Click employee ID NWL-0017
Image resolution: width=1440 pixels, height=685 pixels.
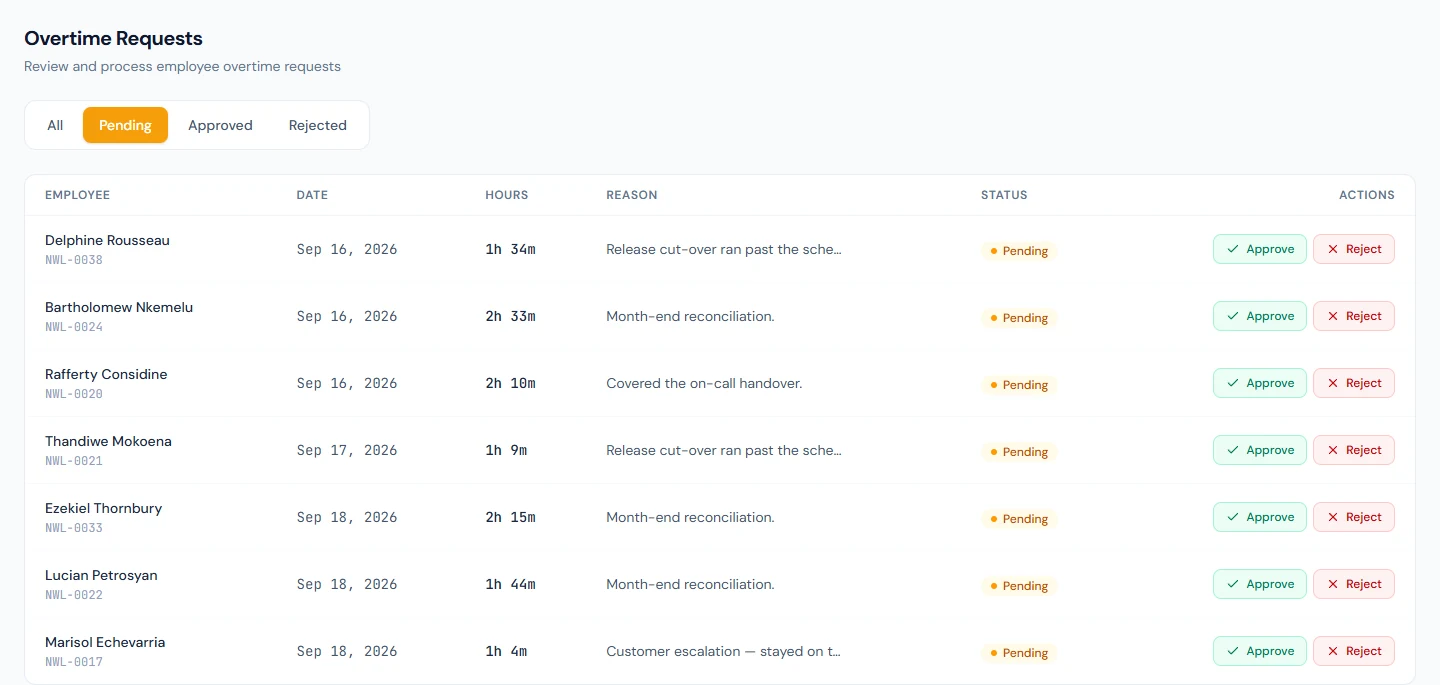pyautogui.click(x=74, y=662)
